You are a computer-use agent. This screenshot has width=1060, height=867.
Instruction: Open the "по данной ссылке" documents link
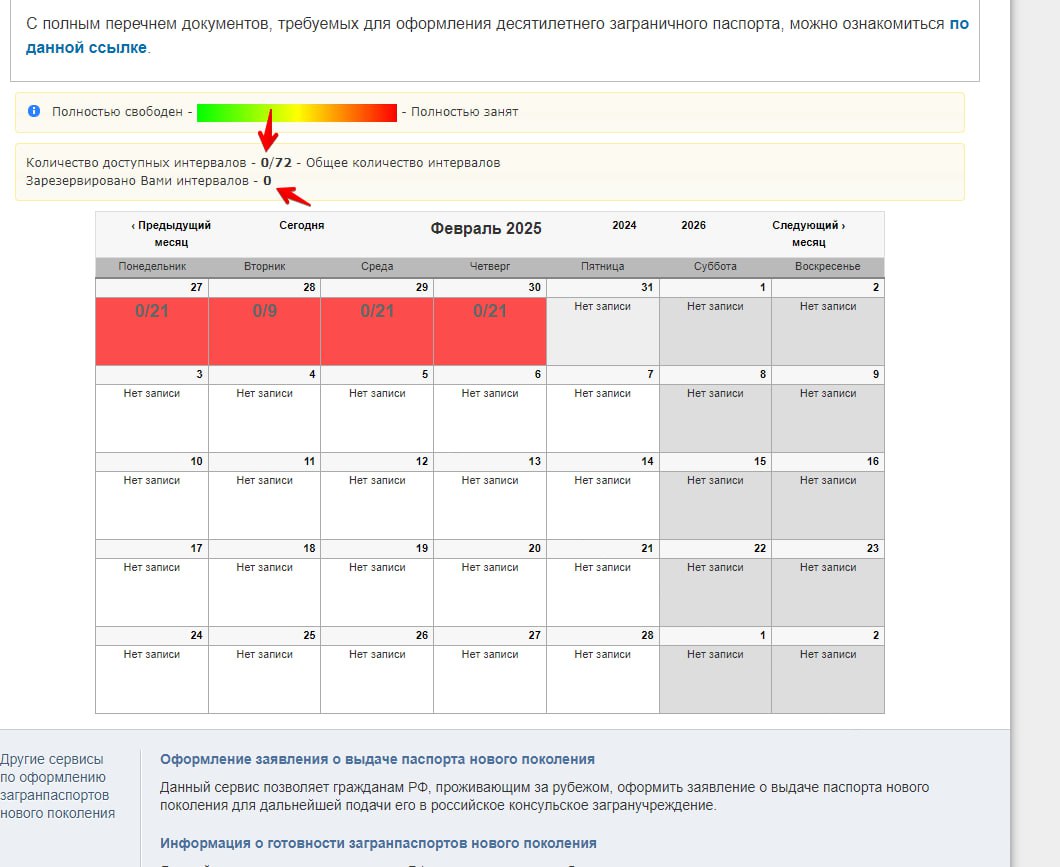click(x=85, y=47)
